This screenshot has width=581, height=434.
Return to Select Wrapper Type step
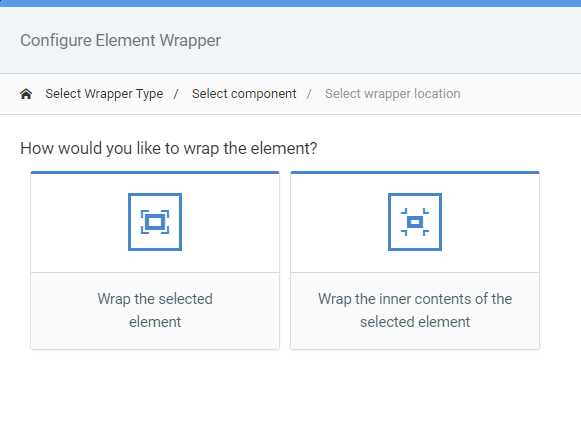click(x=104, y=94)
